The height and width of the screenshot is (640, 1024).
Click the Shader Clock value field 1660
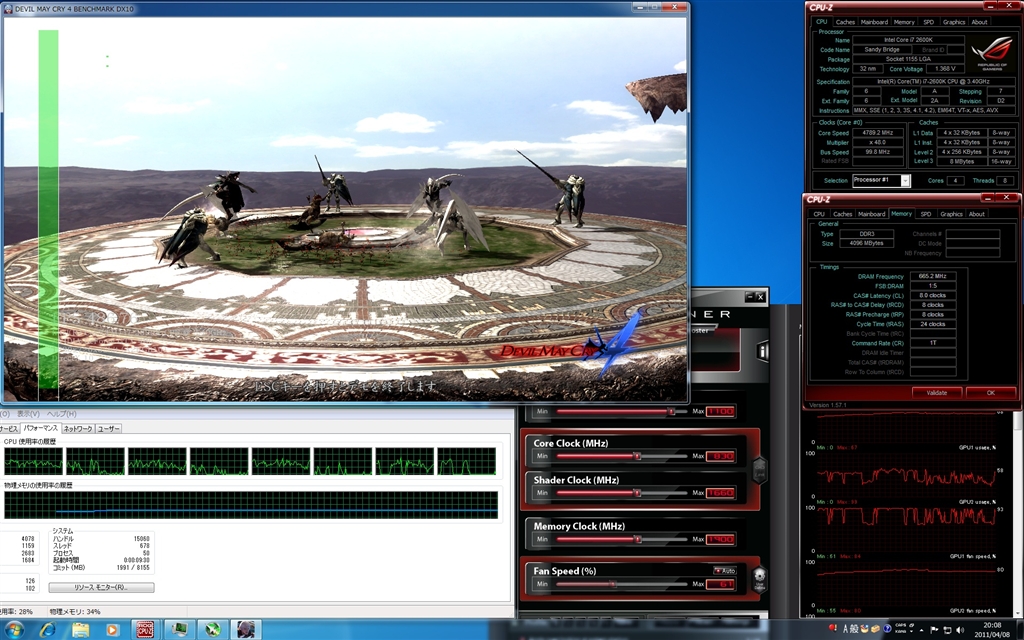[720, 493]
